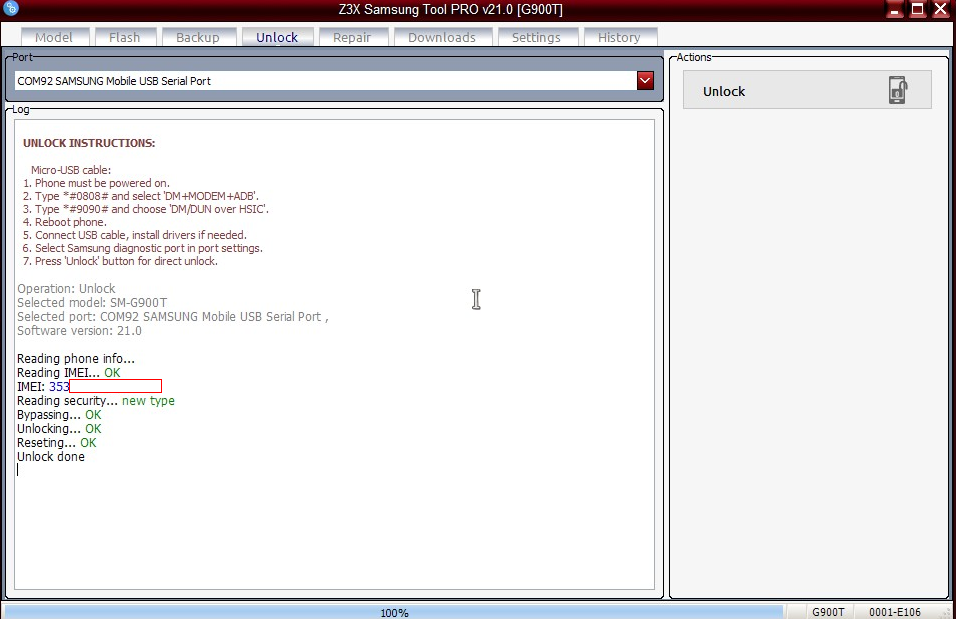Click the 100% progress bar
The width and height of the screenshot is (956, 619).
tap(394, 611)
